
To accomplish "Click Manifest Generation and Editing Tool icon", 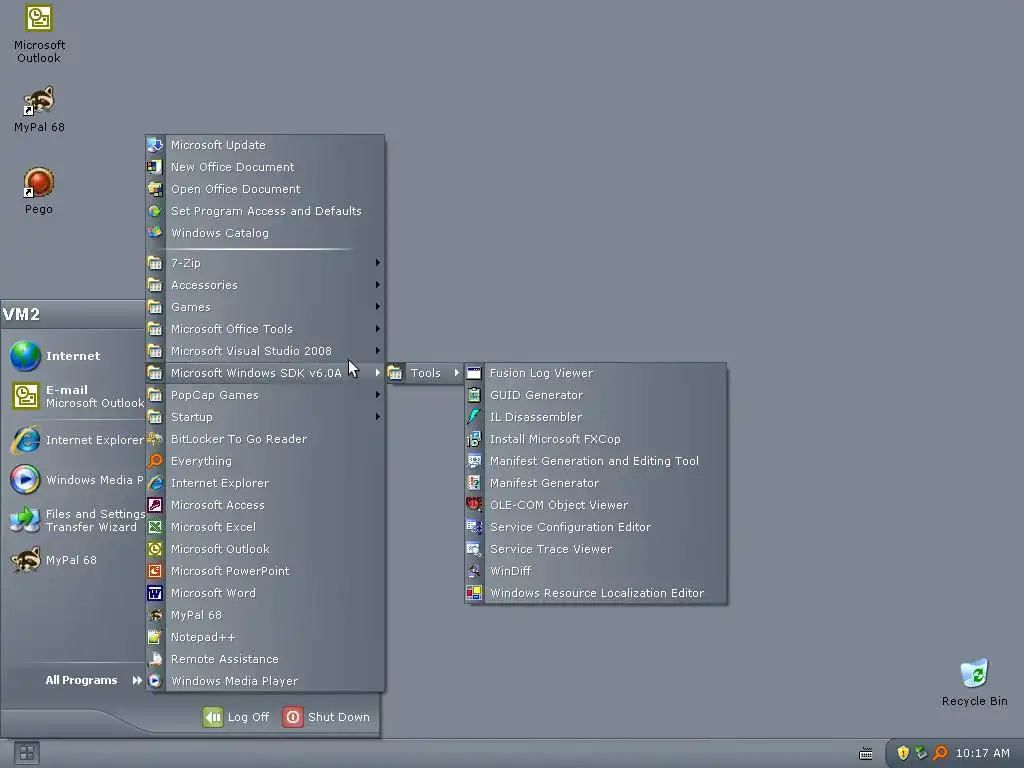I will (474, 461).
